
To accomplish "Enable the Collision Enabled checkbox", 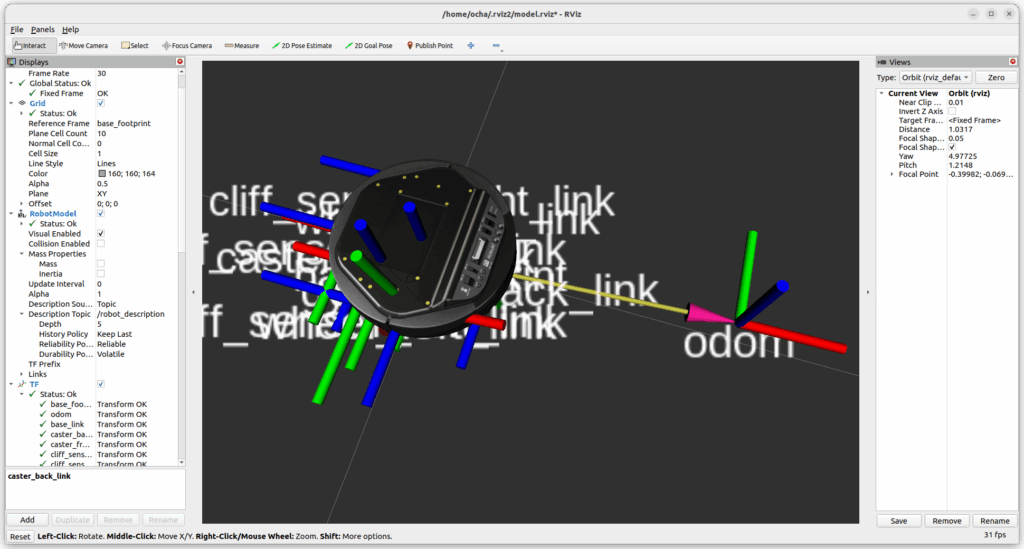I will [x=101, y=244].
